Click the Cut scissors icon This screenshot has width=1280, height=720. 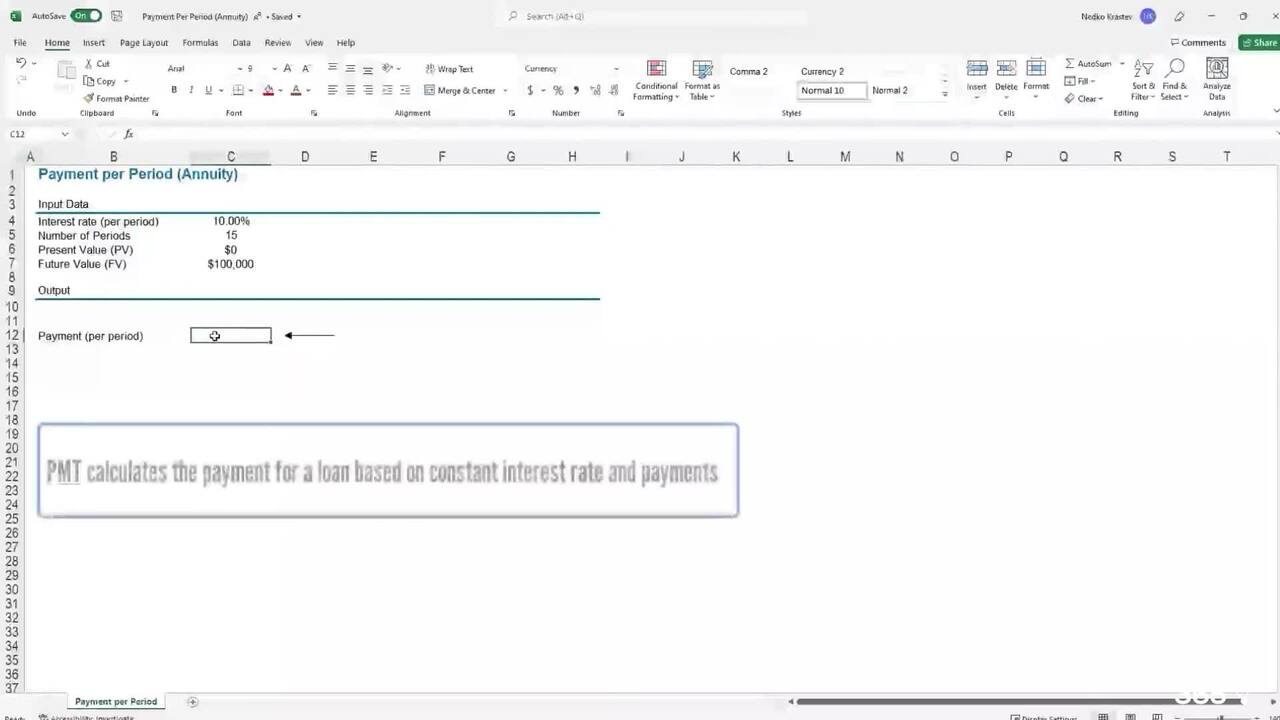(x=89, y=64)
